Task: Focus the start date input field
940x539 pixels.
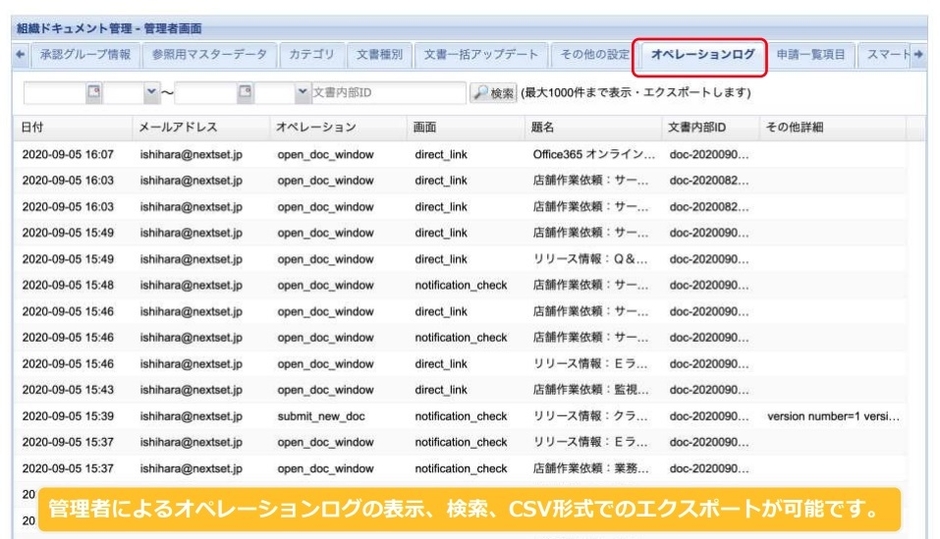Action: (55, 92)
